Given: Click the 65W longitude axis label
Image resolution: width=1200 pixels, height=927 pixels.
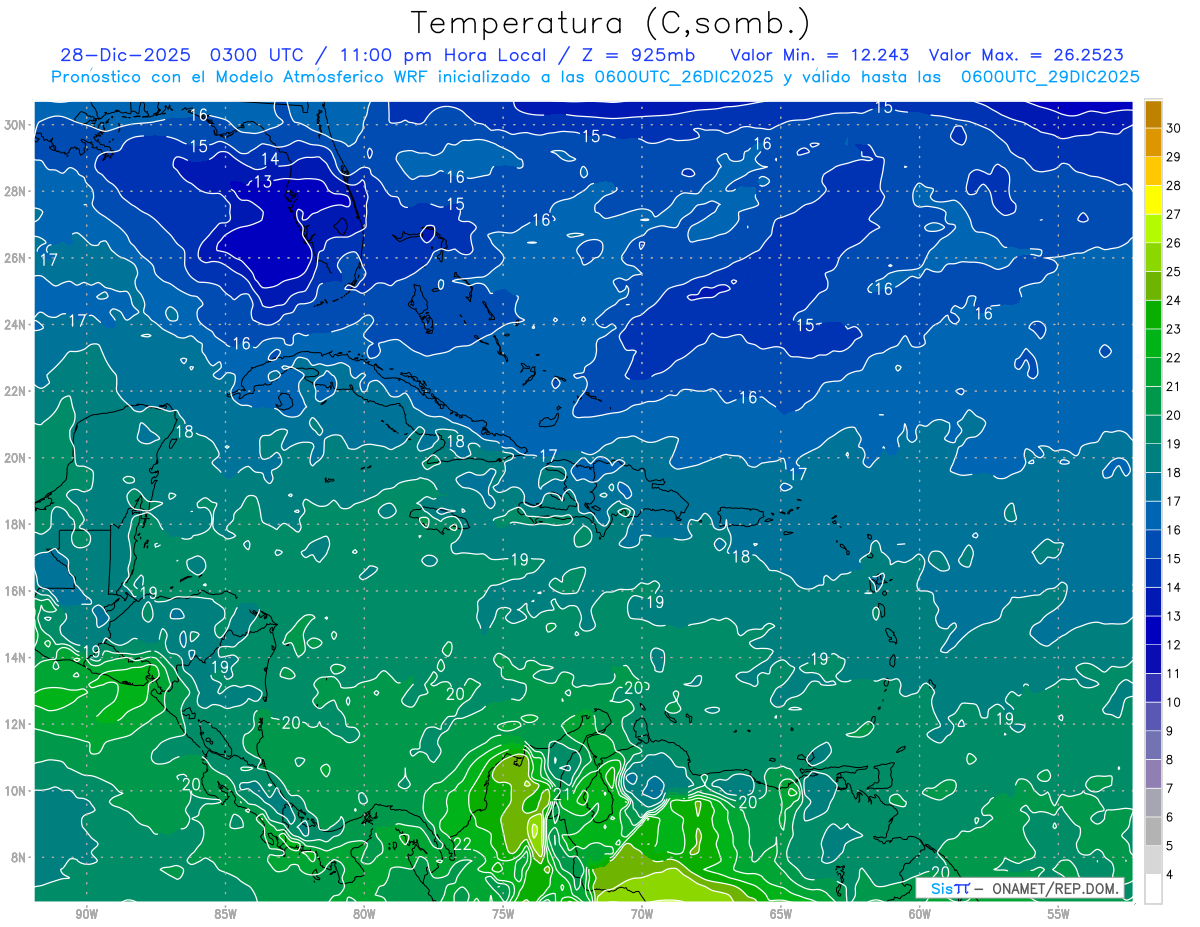Looking at the screenshot, I should point(781,914).
